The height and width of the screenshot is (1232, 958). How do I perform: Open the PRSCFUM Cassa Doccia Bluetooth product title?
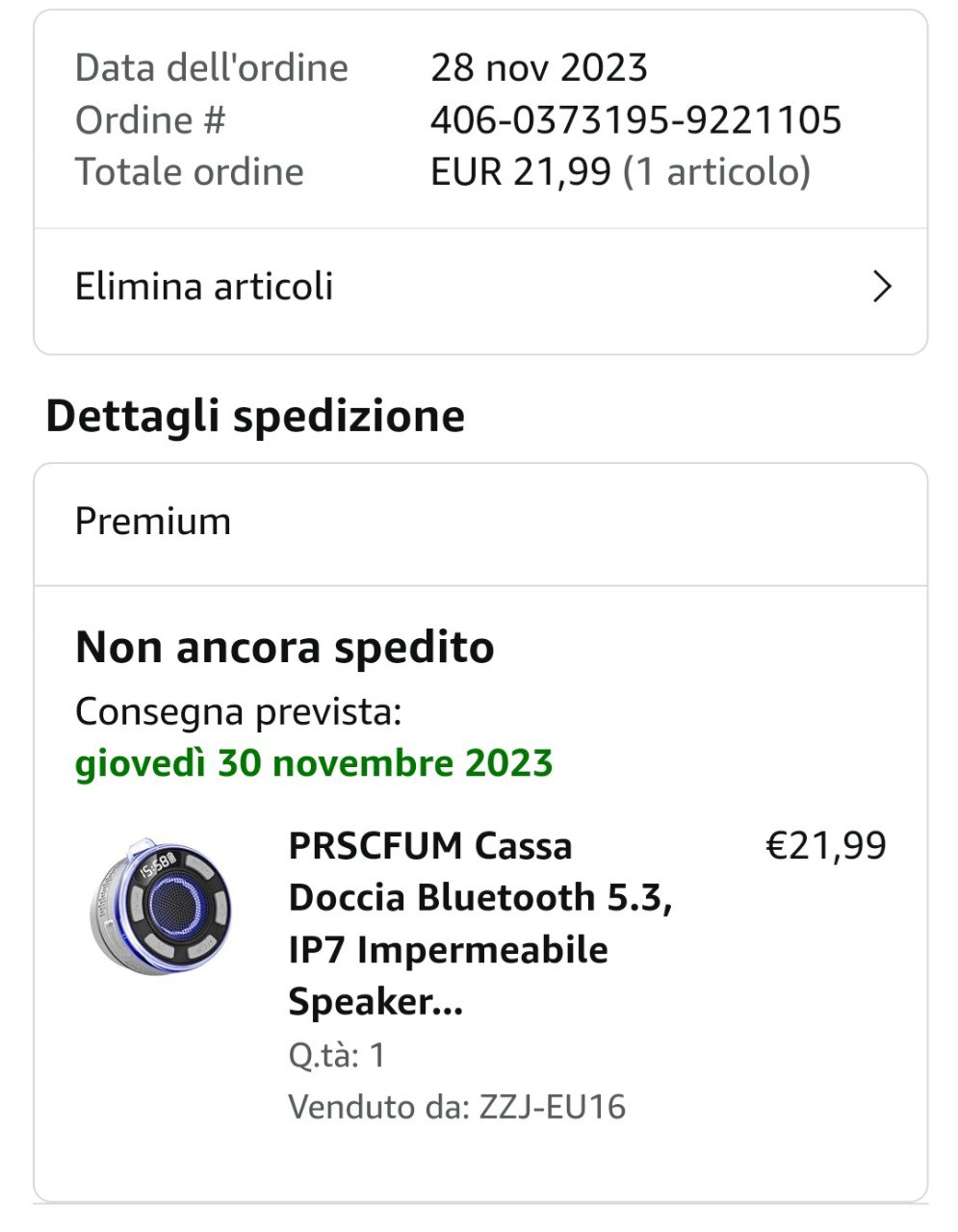480,923
